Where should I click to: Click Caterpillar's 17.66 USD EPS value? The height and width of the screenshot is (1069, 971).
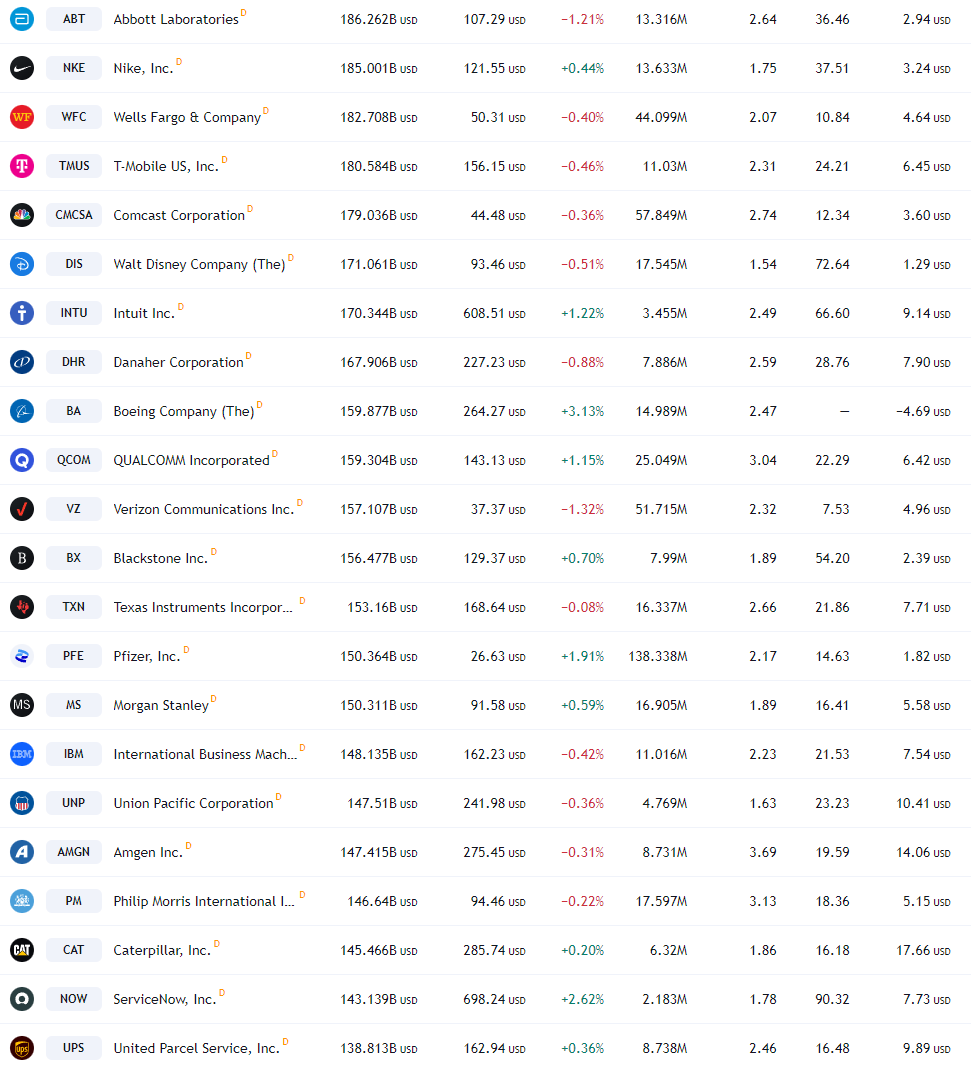(923, 950)
